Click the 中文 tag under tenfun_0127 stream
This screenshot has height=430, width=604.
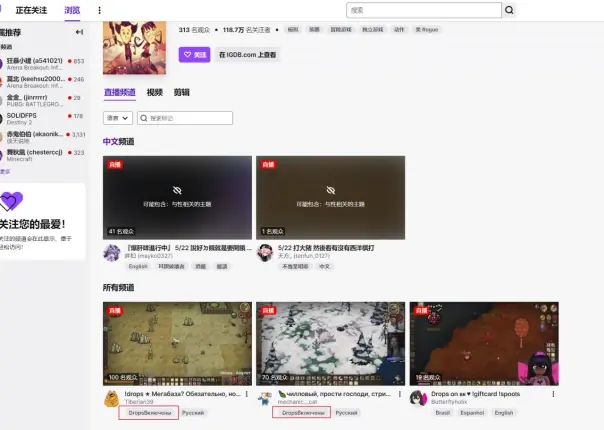324,266
